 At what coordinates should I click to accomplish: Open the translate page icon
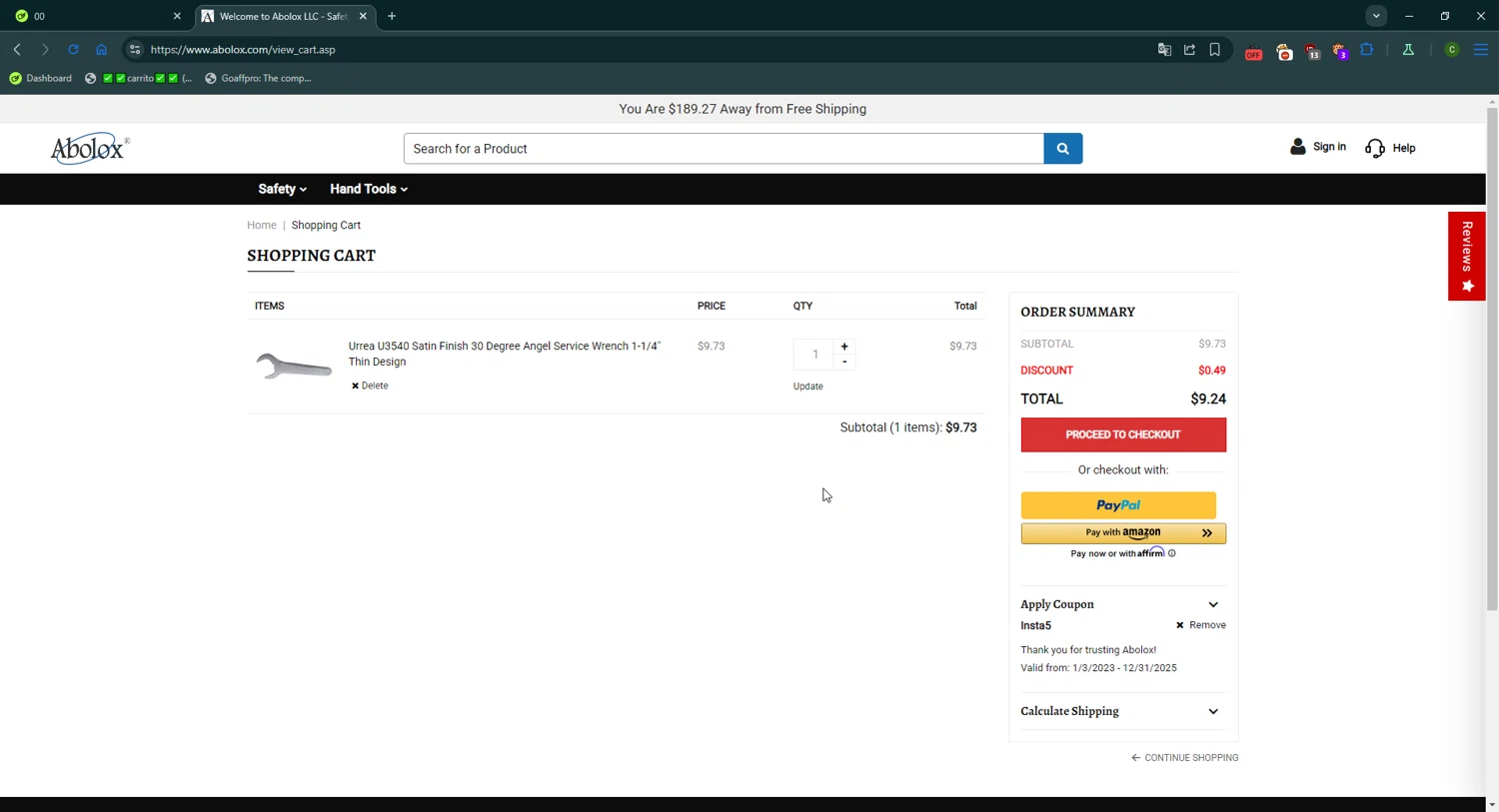(1164, 49)
